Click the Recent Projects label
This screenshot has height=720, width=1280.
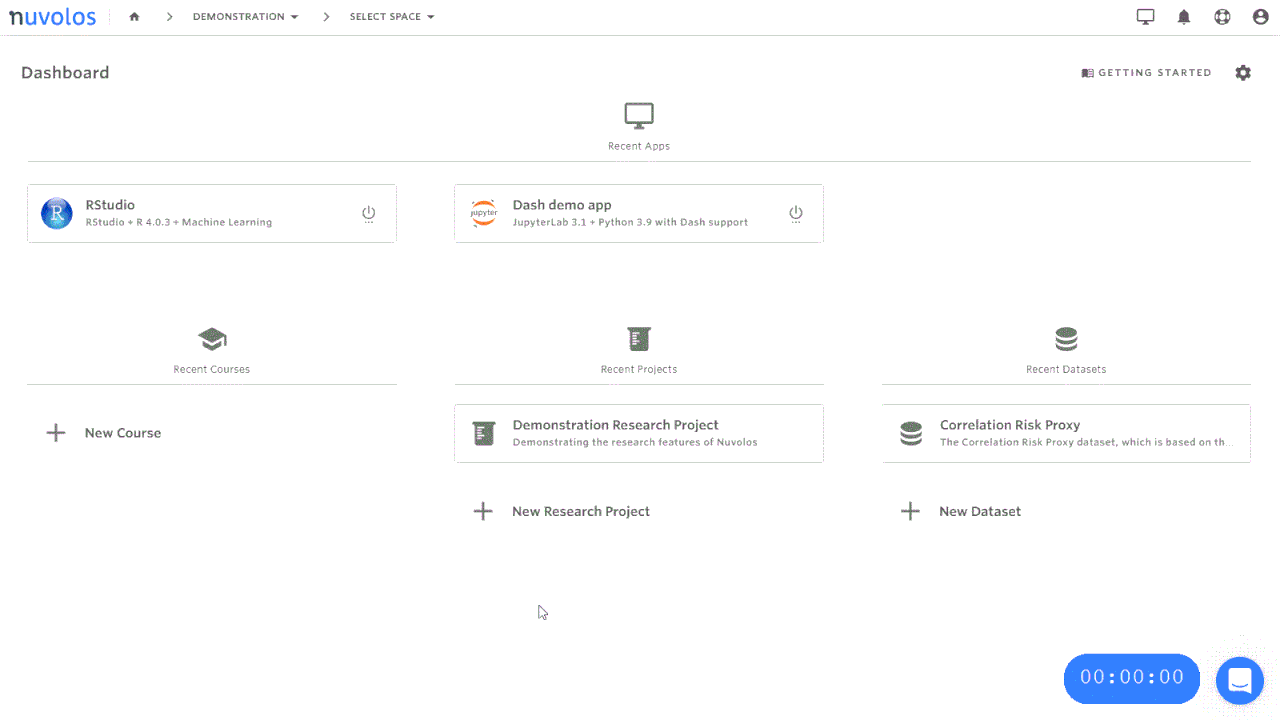(x=639, y=369)
